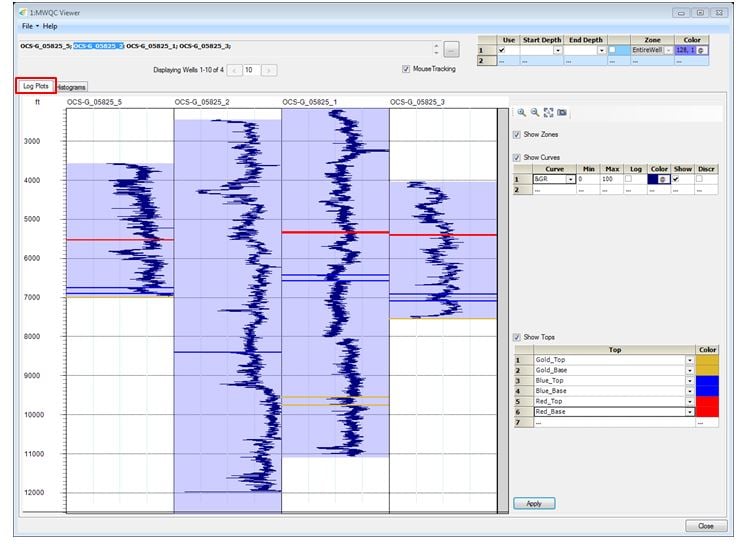Click the log plot vertical scrollbar
This screenshot has width=747, height=547.
(x=503, y=311)
